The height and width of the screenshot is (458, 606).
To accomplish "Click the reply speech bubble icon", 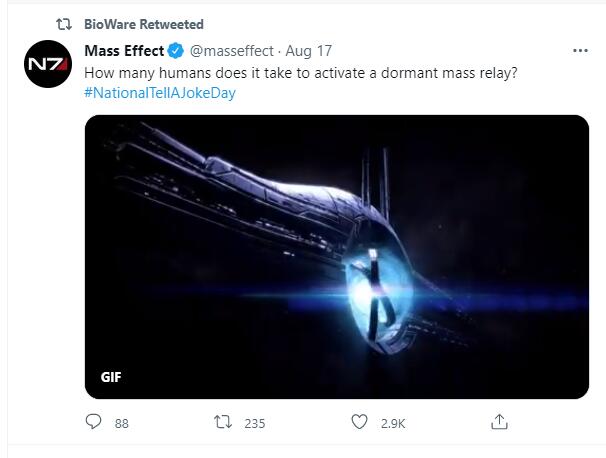I will point(95,423).
